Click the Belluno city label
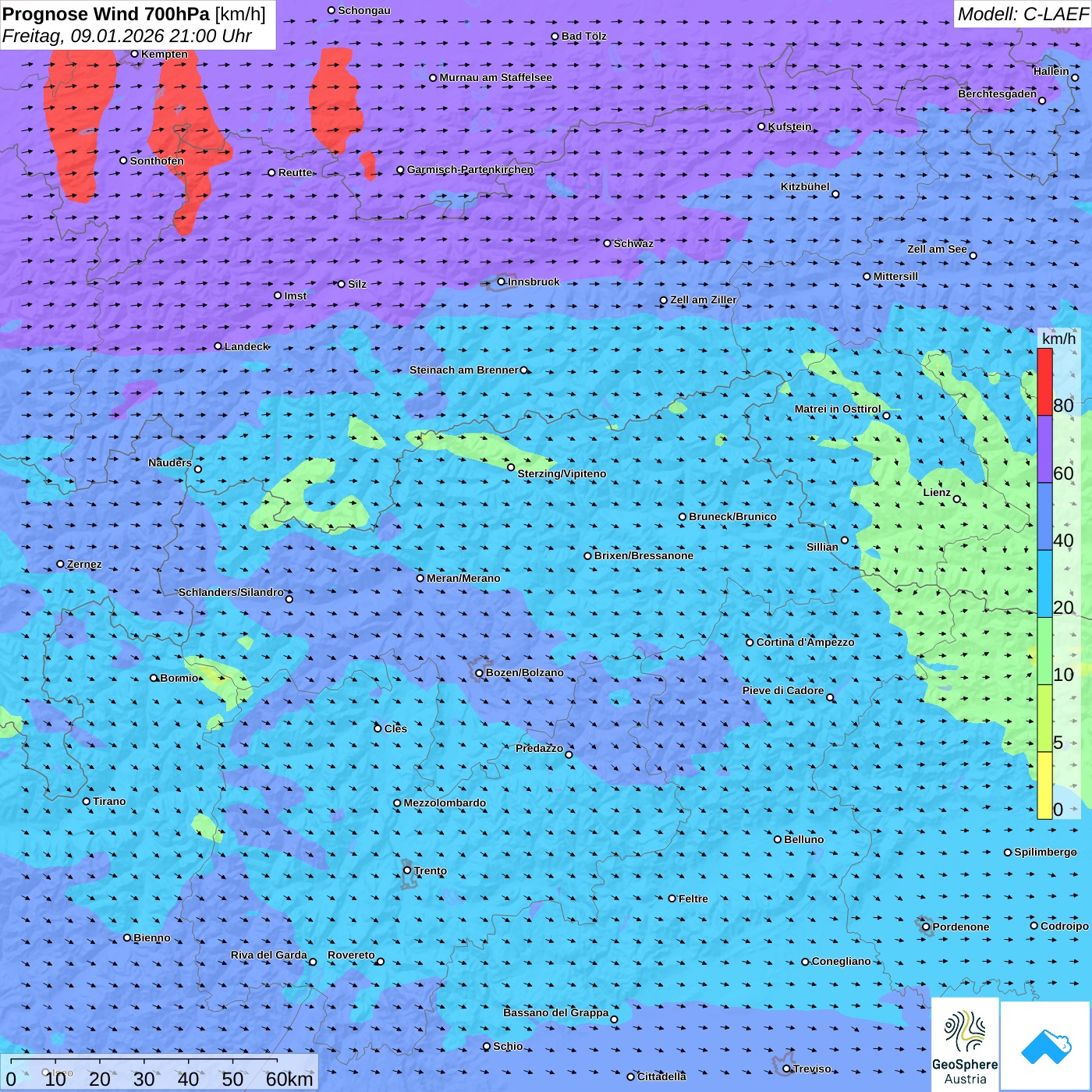 tap(803, 839)
